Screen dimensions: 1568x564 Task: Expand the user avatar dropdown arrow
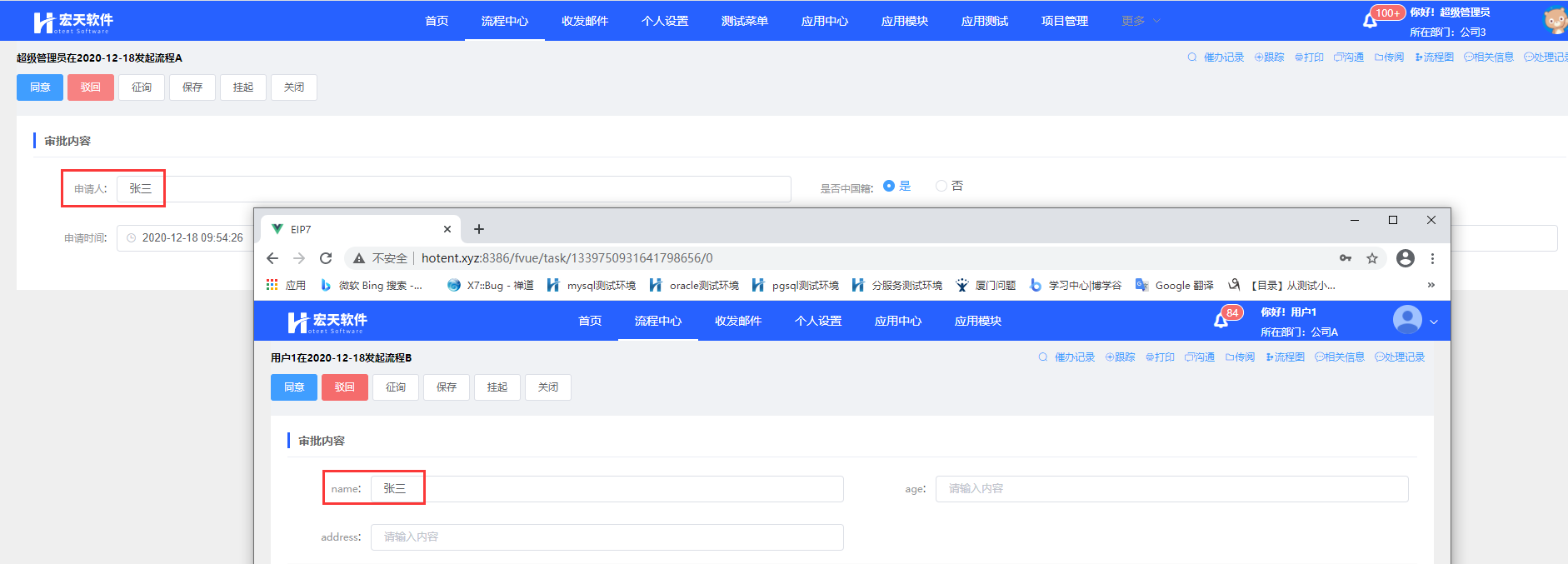(x=1434, y=322)
